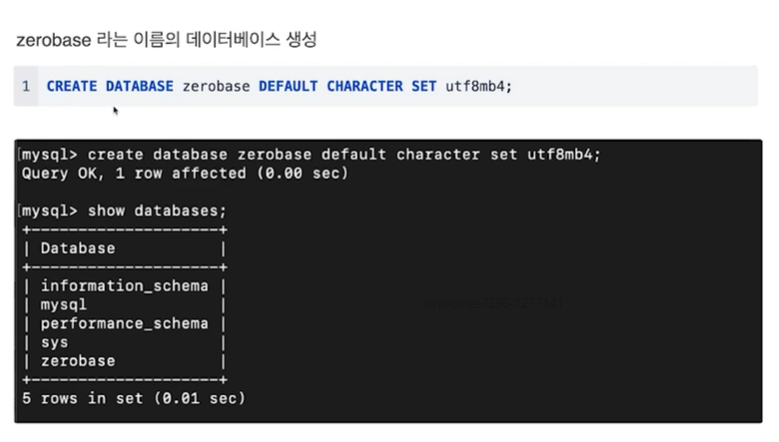Select 'zerobase' in the SQL code line
Screen dimensions: 779x442
[216, 86]
